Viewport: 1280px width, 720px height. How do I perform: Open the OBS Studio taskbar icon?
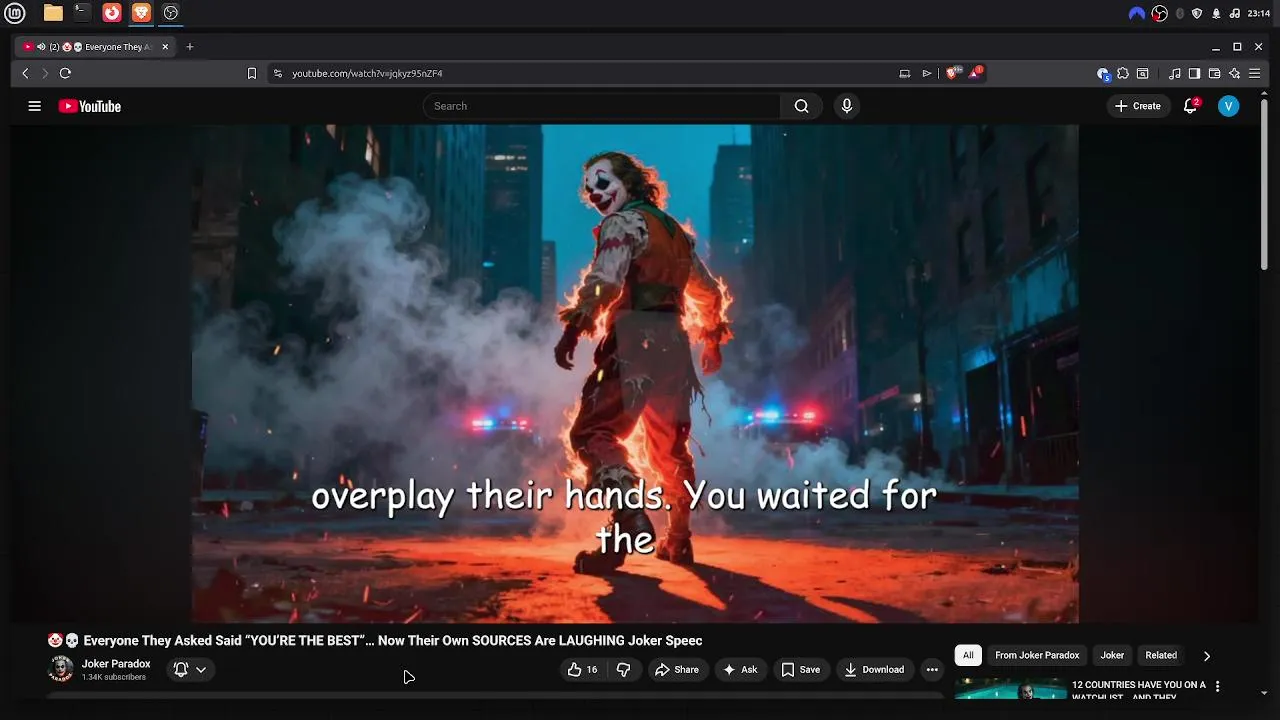coord(170,13)
